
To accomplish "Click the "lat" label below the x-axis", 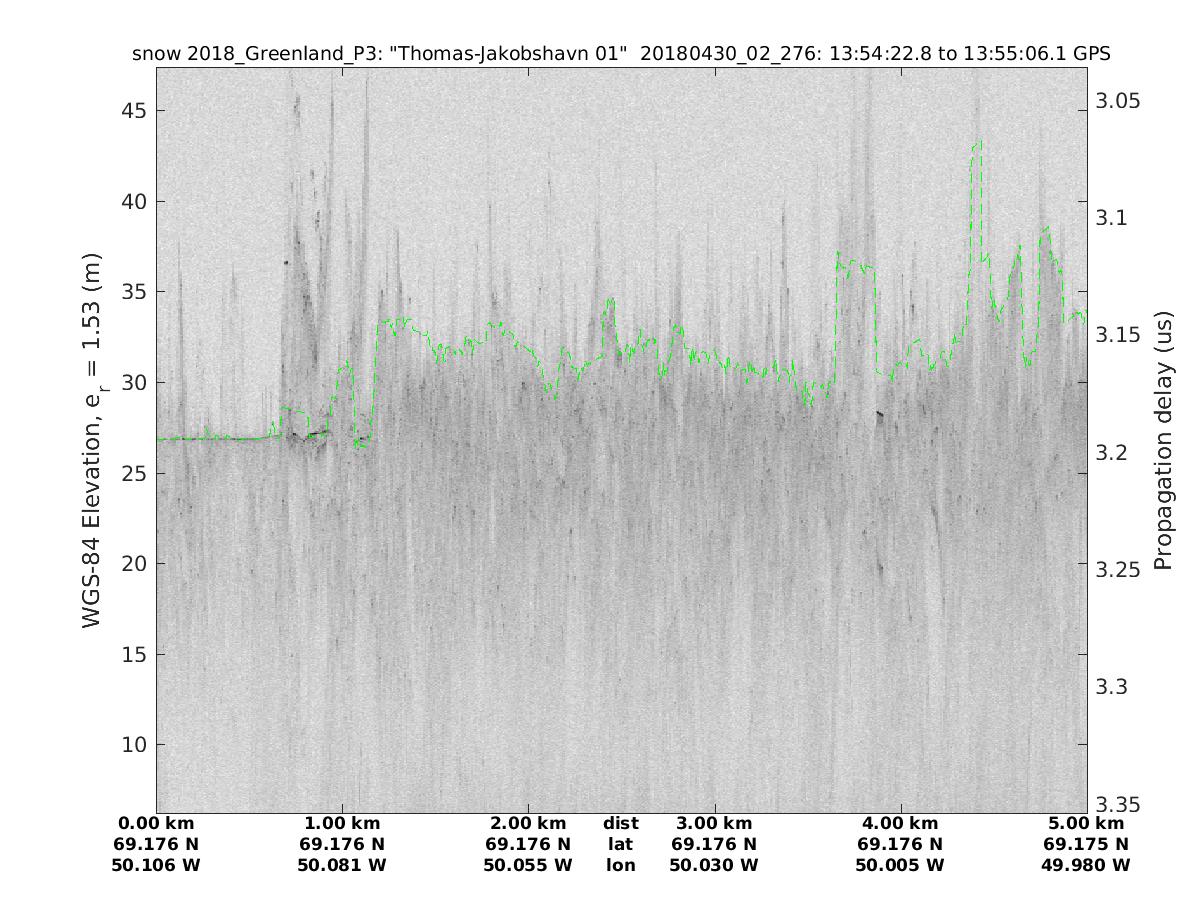I will [x=620, y=844].
